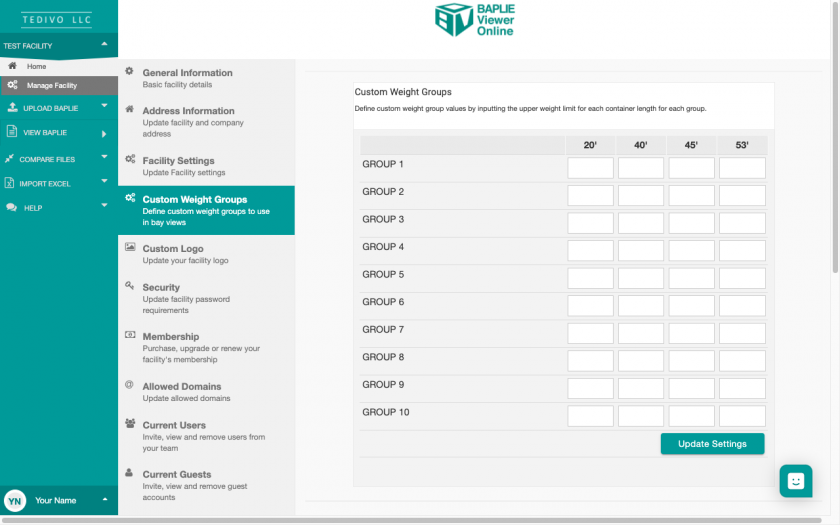
Task: Click the 53' column header
Action: point(742,145)
